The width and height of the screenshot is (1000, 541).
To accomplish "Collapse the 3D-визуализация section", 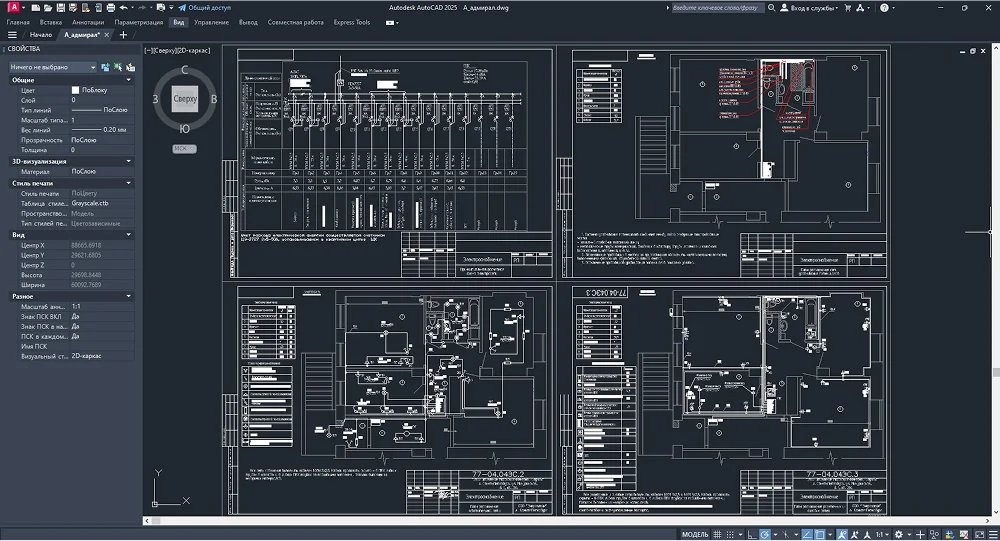I will pyautogui.click(x=128, y=161).
